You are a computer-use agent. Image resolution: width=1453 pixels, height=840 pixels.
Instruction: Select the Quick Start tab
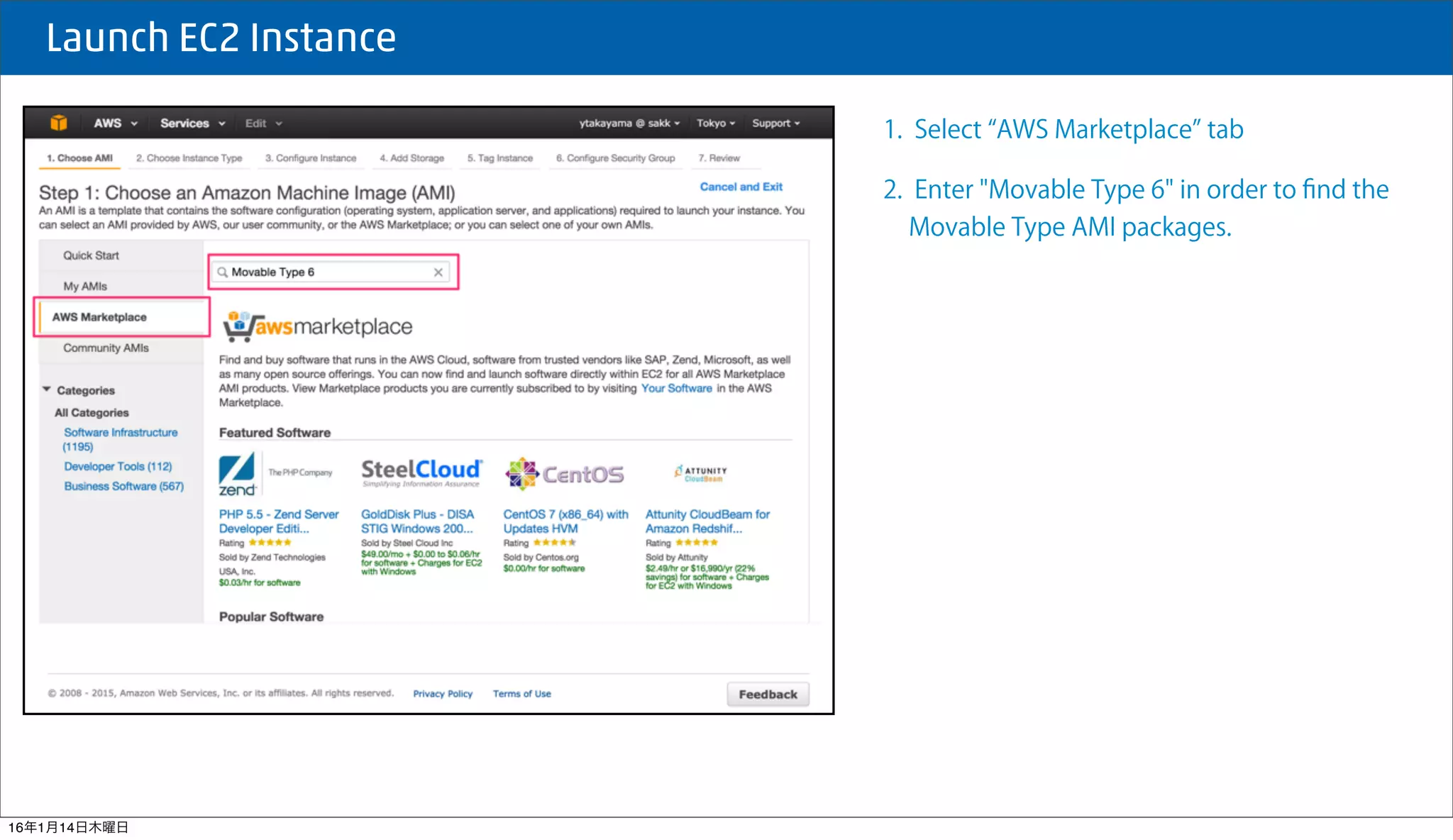click(91, 255)
